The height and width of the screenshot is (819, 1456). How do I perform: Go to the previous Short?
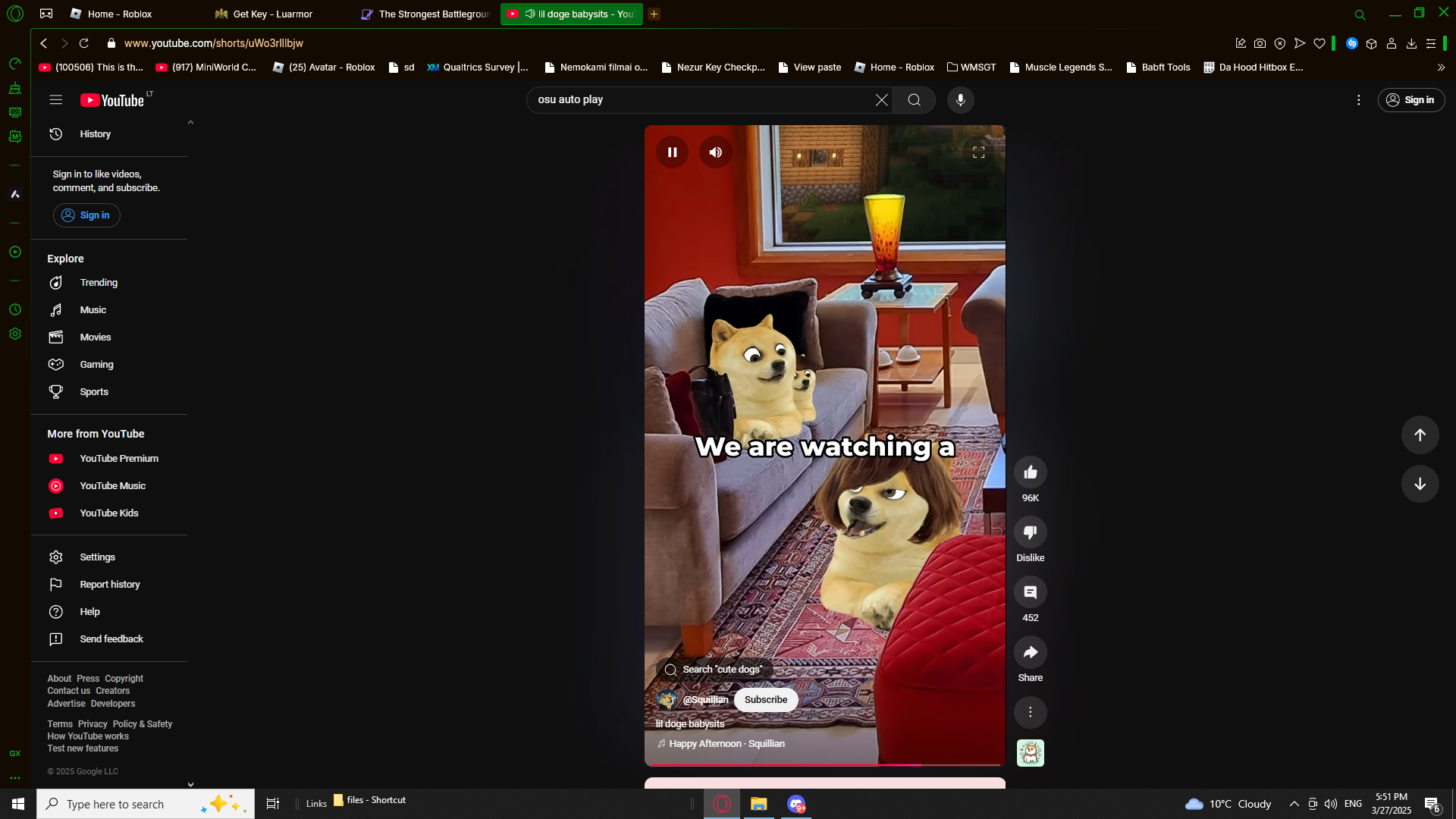pyautogui.click(x=1420, y=435)
